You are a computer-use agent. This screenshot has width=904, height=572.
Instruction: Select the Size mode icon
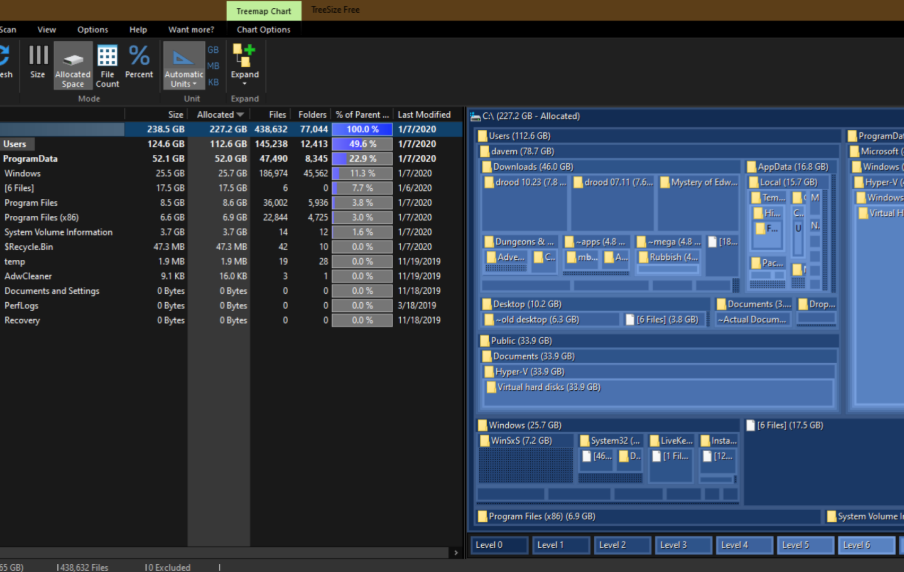(x=37, y=62)
